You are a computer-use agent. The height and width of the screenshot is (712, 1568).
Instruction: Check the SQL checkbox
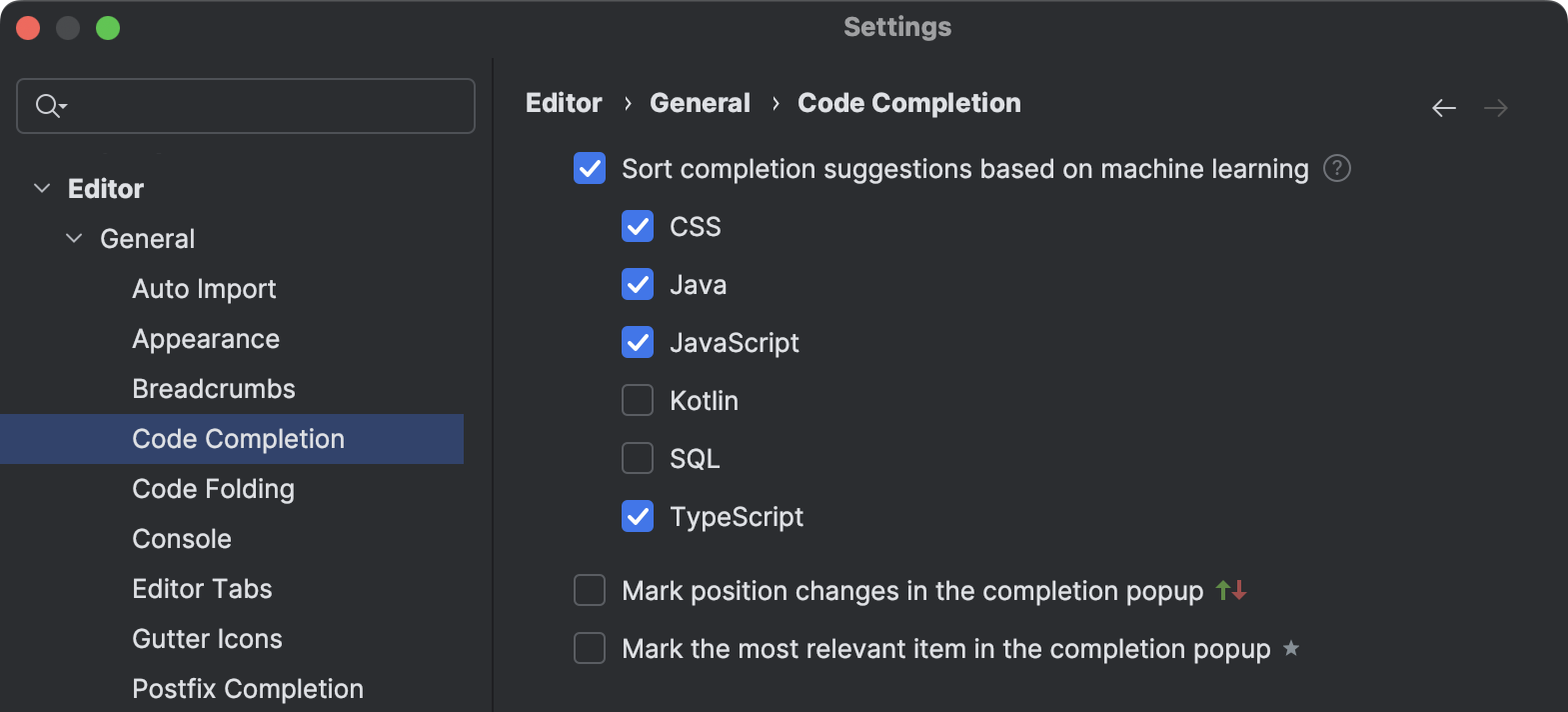coord(638,458)
